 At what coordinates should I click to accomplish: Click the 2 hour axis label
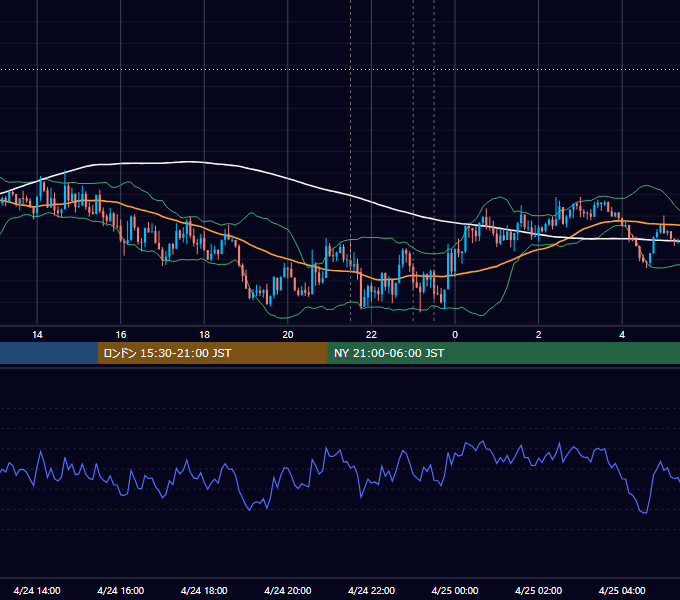coord(538,335)
